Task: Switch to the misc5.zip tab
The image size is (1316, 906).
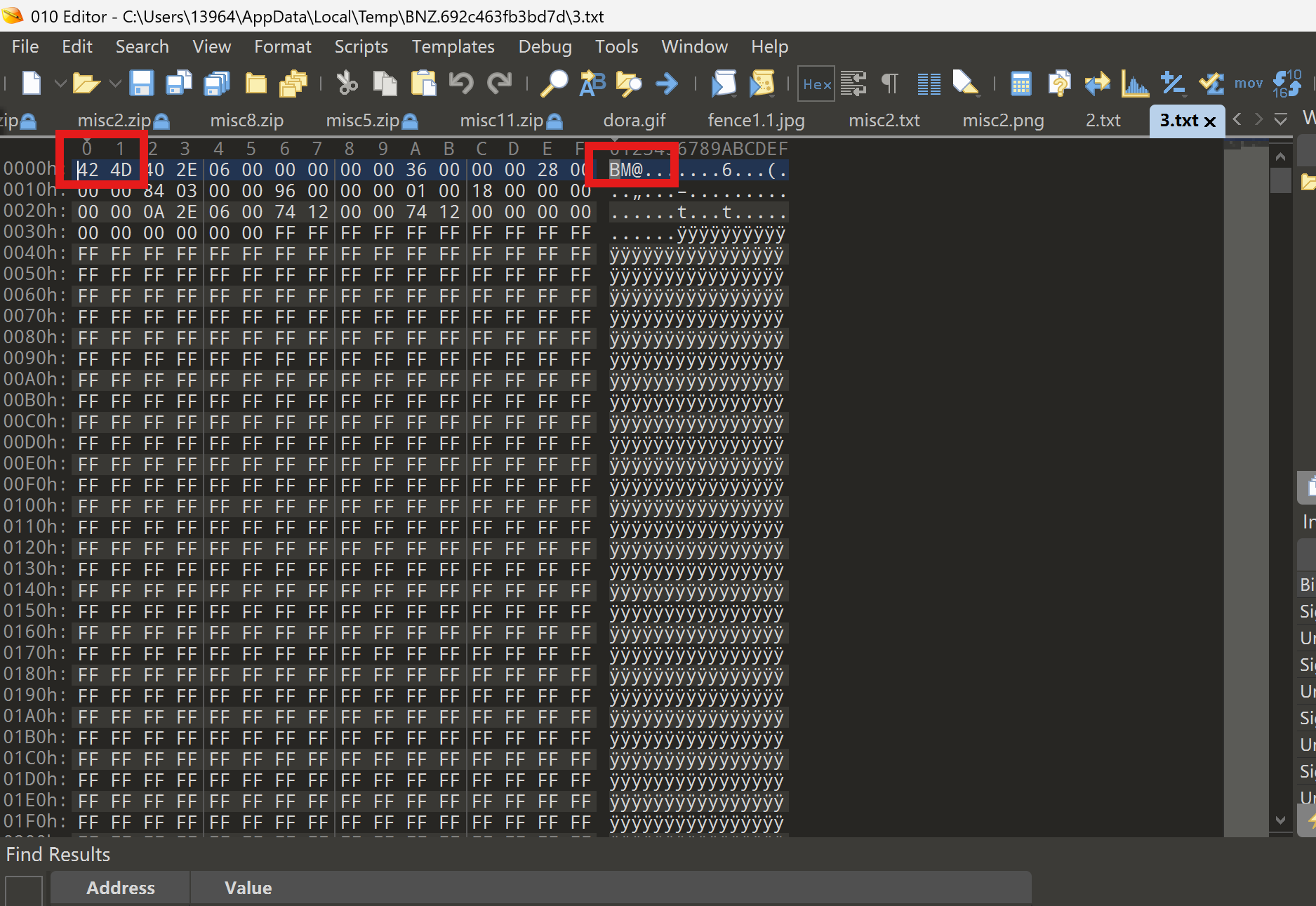Action: click(371, 121)
